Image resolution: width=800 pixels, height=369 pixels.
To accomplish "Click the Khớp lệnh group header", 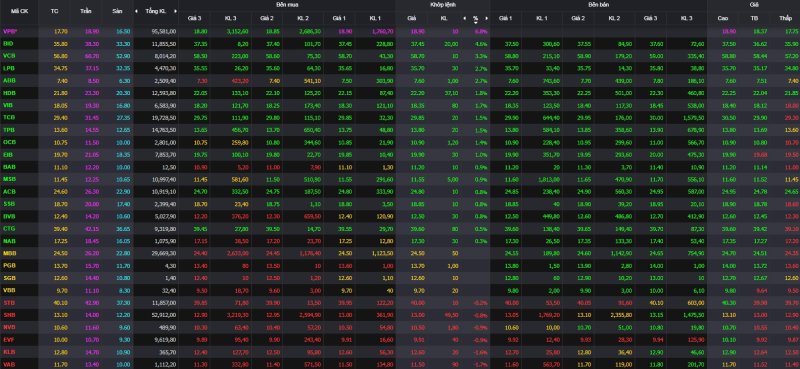I will click(x=443, y=4).
